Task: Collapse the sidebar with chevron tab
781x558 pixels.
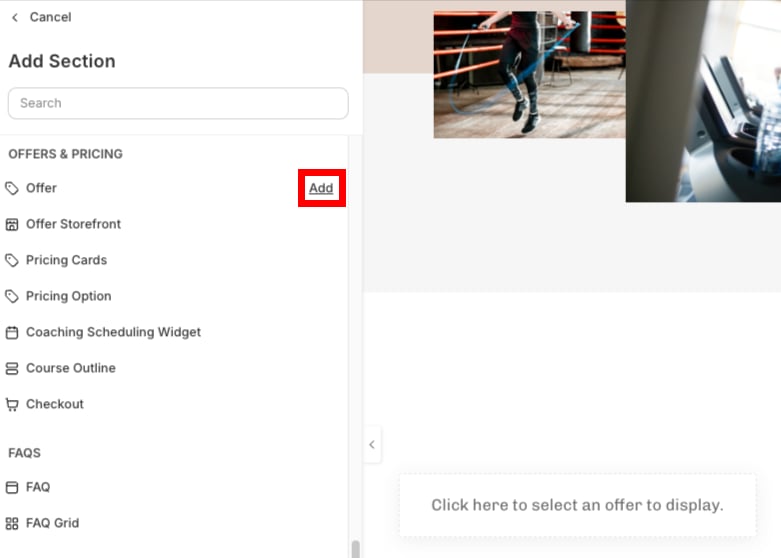Action: click(x=372, y=444)
